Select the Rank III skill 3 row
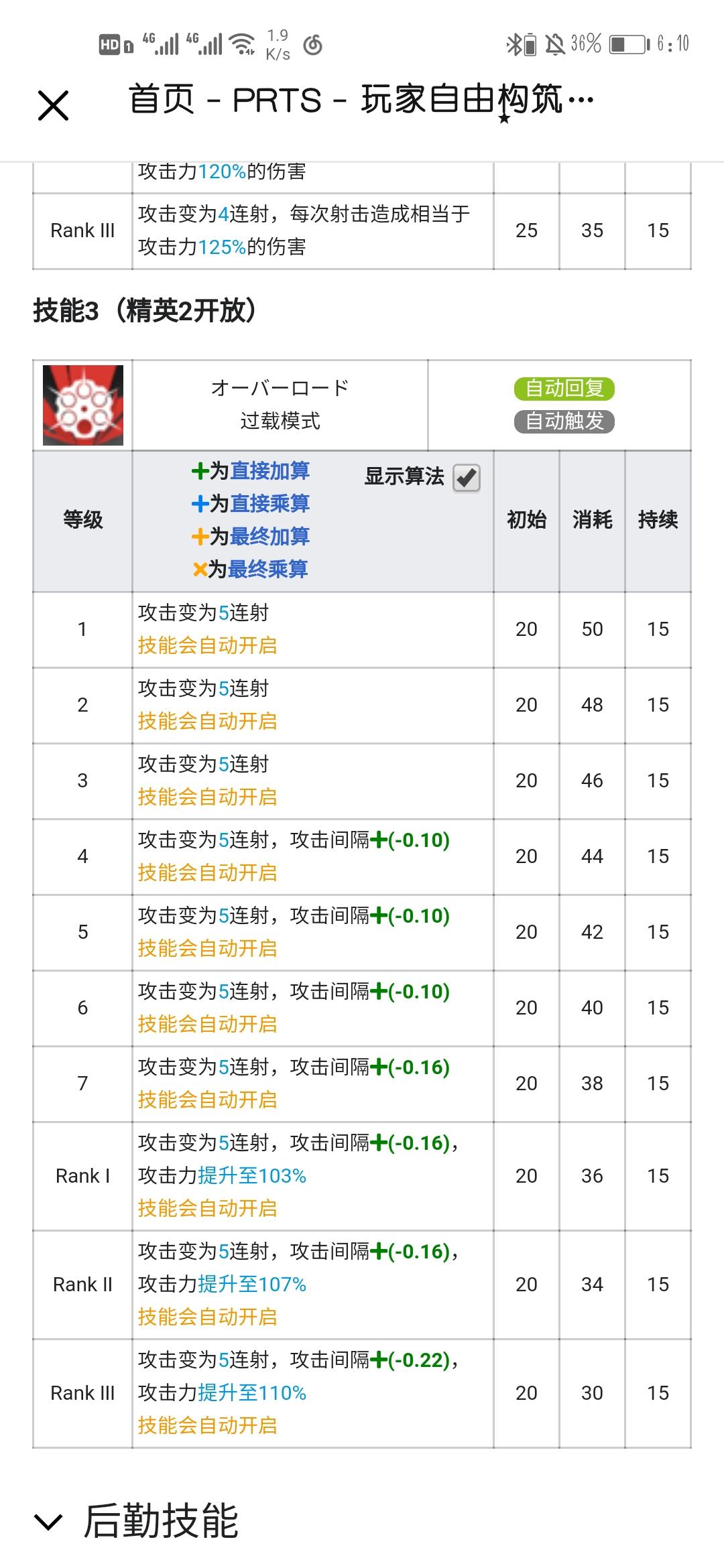Image resolution: width=724 pixels, height=1568 pixels. click(362, 1394)
